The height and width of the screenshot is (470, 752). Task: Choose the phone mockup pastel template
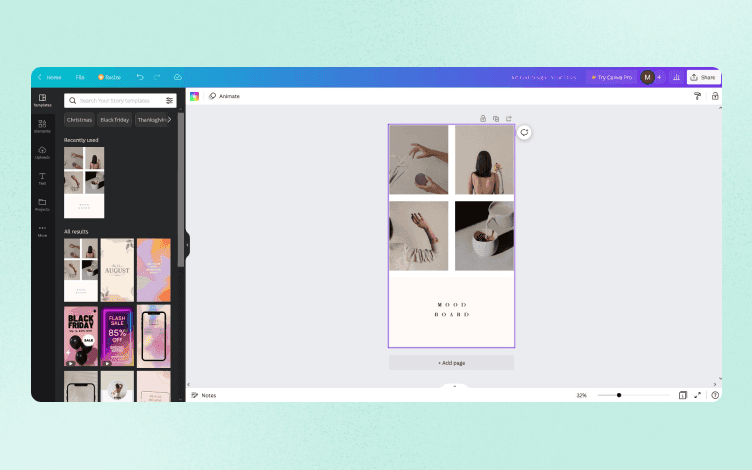(x=153, y=336)
